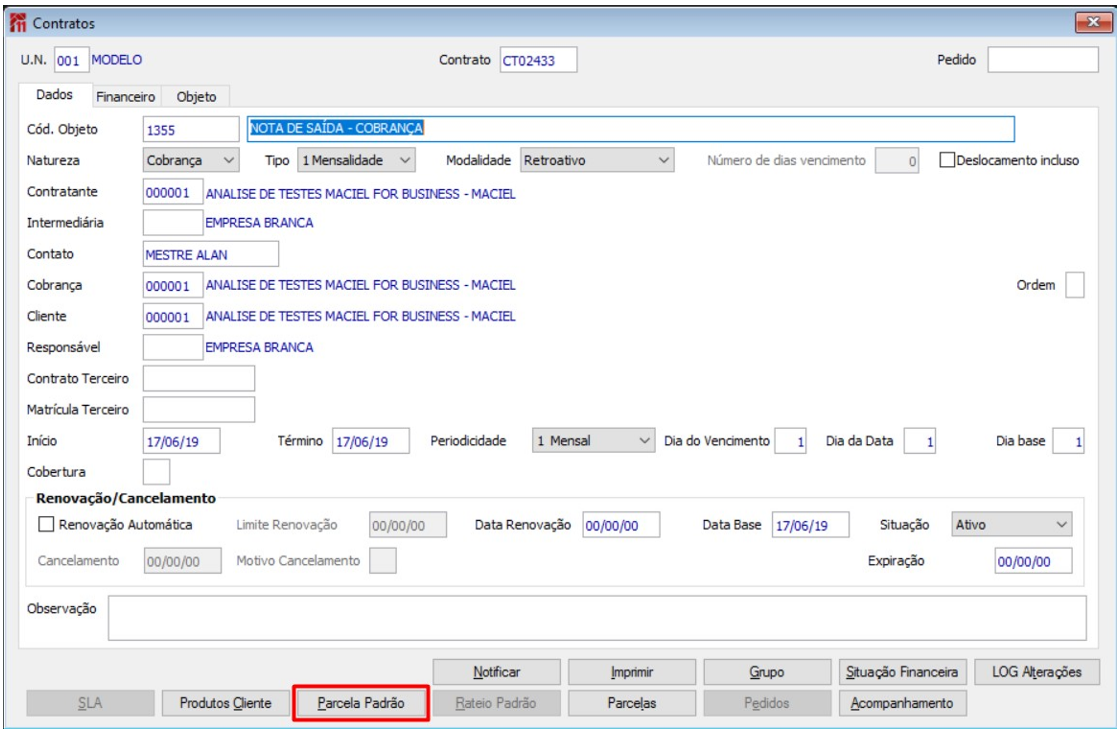Image resolution: width=1118 pixels, height=731 pixels.
Task: Click the Término date field
Action: pos(371,441)
